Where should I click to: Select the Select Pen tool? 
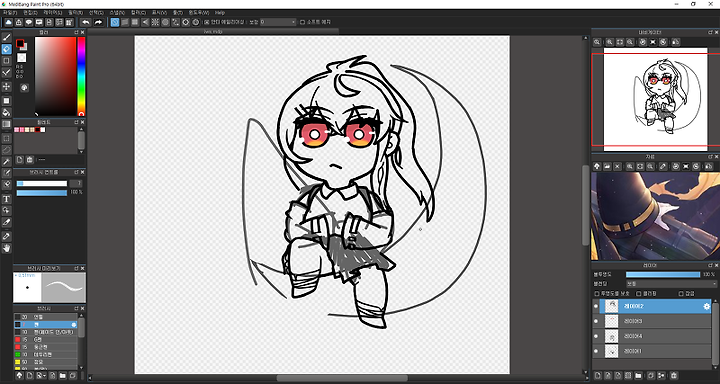click(6, 173)
